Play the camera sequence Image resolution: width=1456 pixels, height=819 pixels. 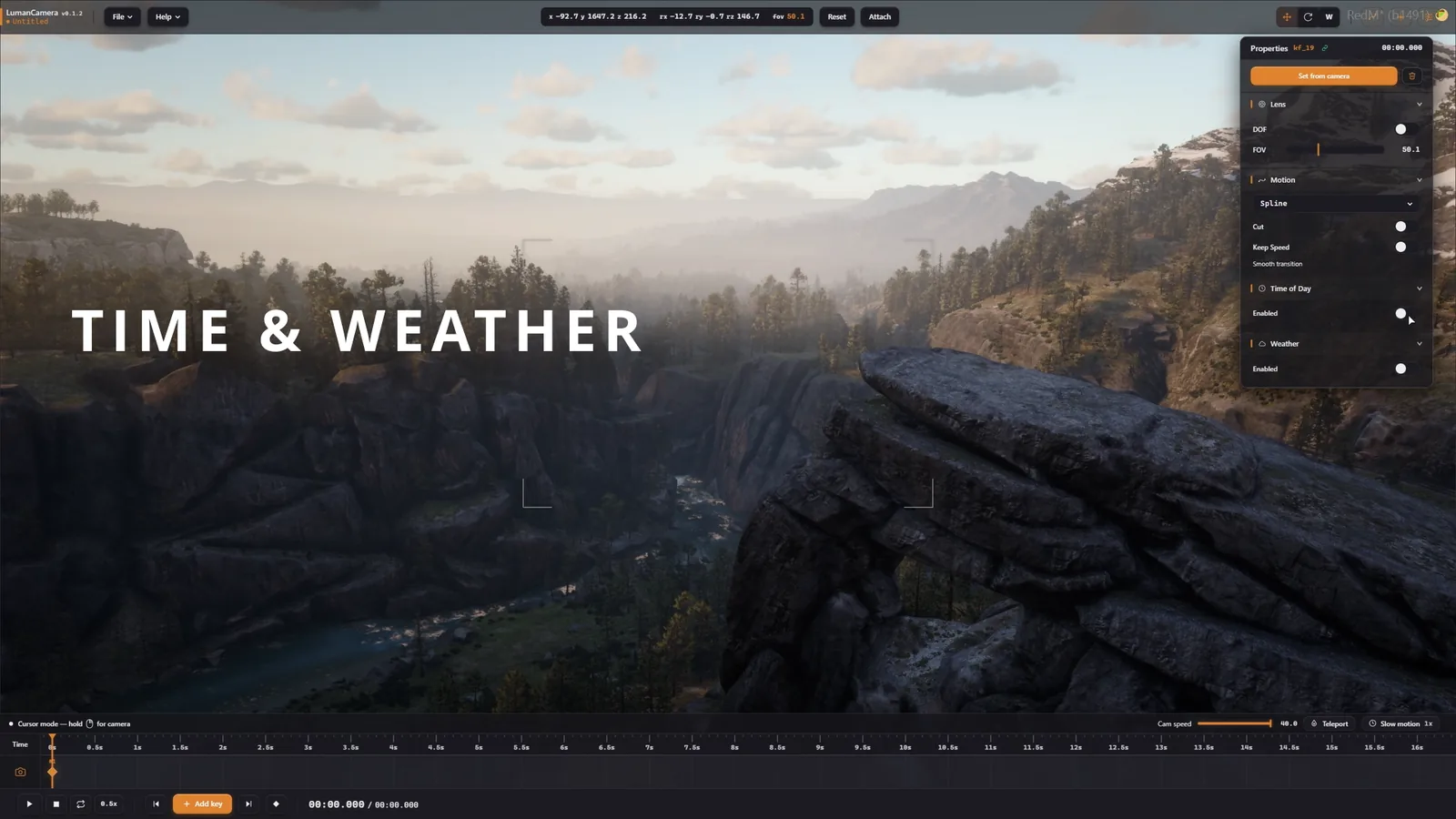pos(29,804)
